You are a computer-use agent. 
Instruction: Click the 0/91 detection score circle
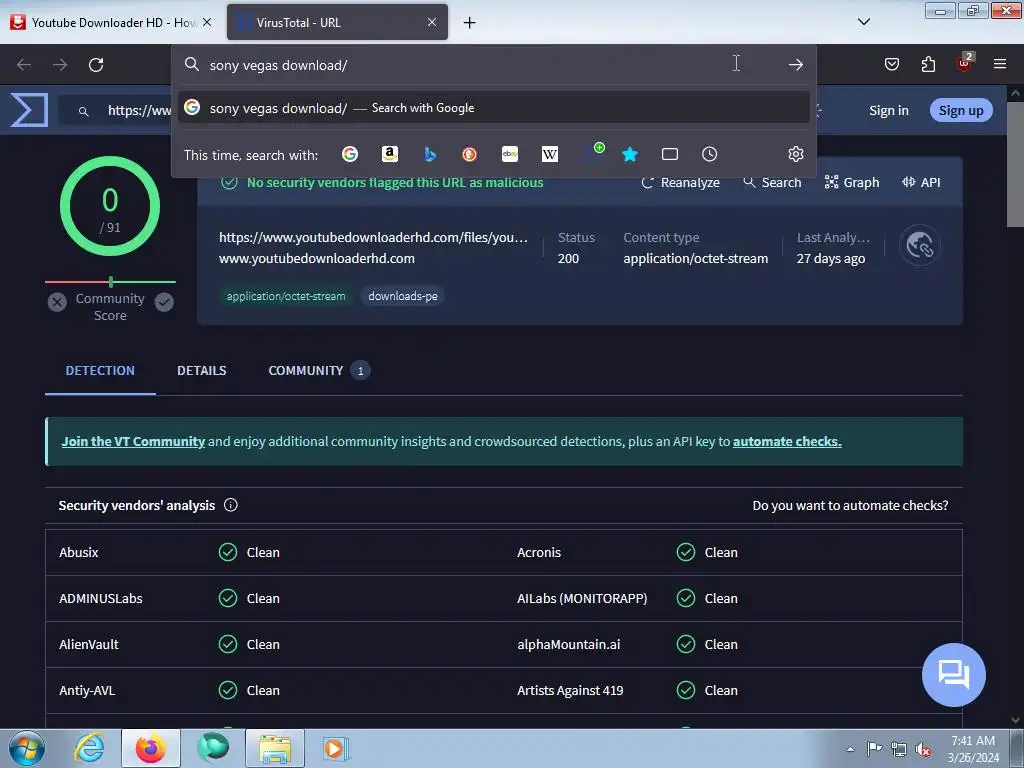coord(110,206)
